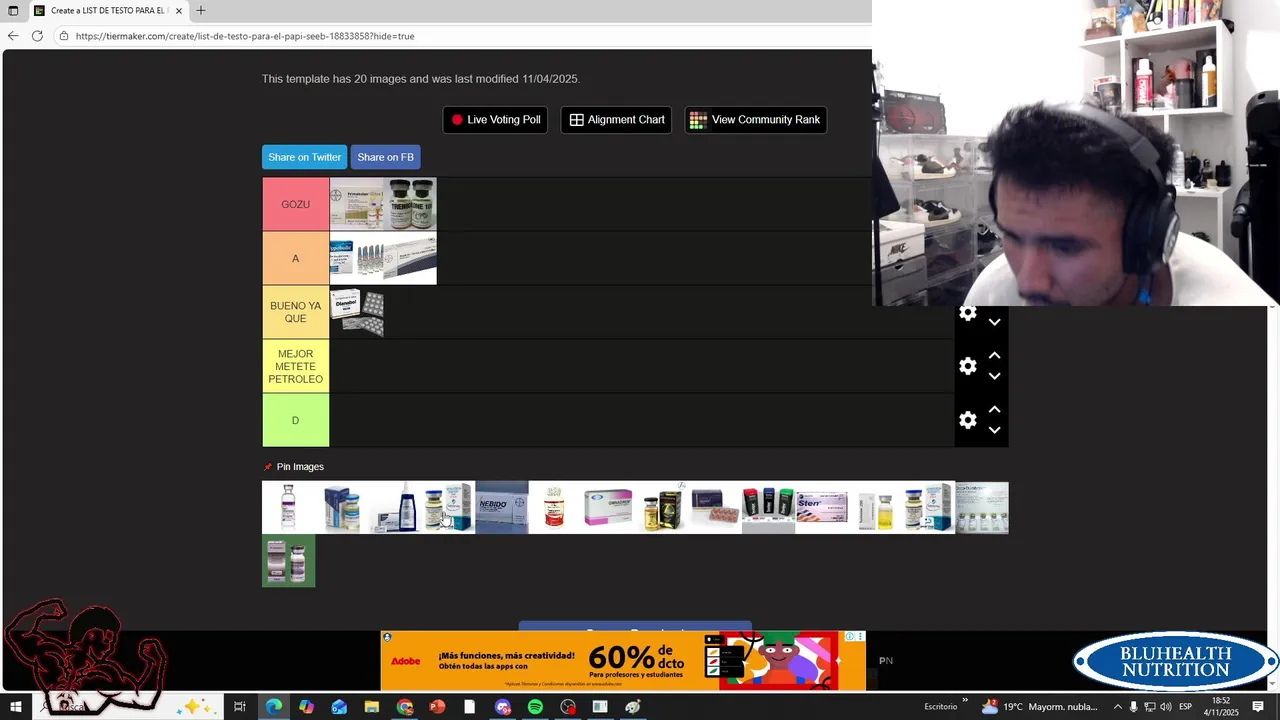Viewport: 1280px width, 720px height.
Task: Move MEJOR METETE PETROLEO row up
Action: (994, 356)
